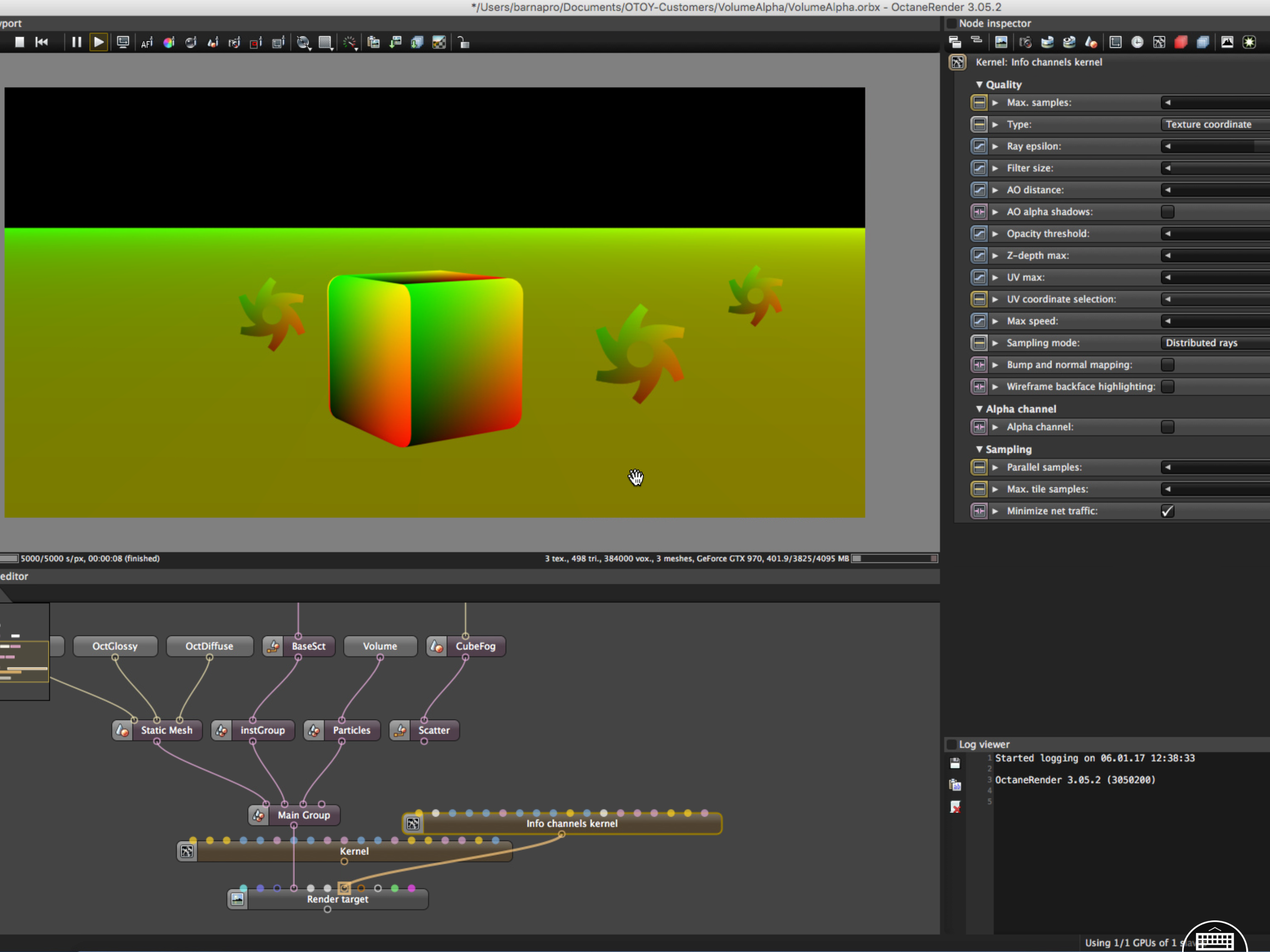1270x952 pixels.
Task: Click the Render target node
Action: (337, 899)
